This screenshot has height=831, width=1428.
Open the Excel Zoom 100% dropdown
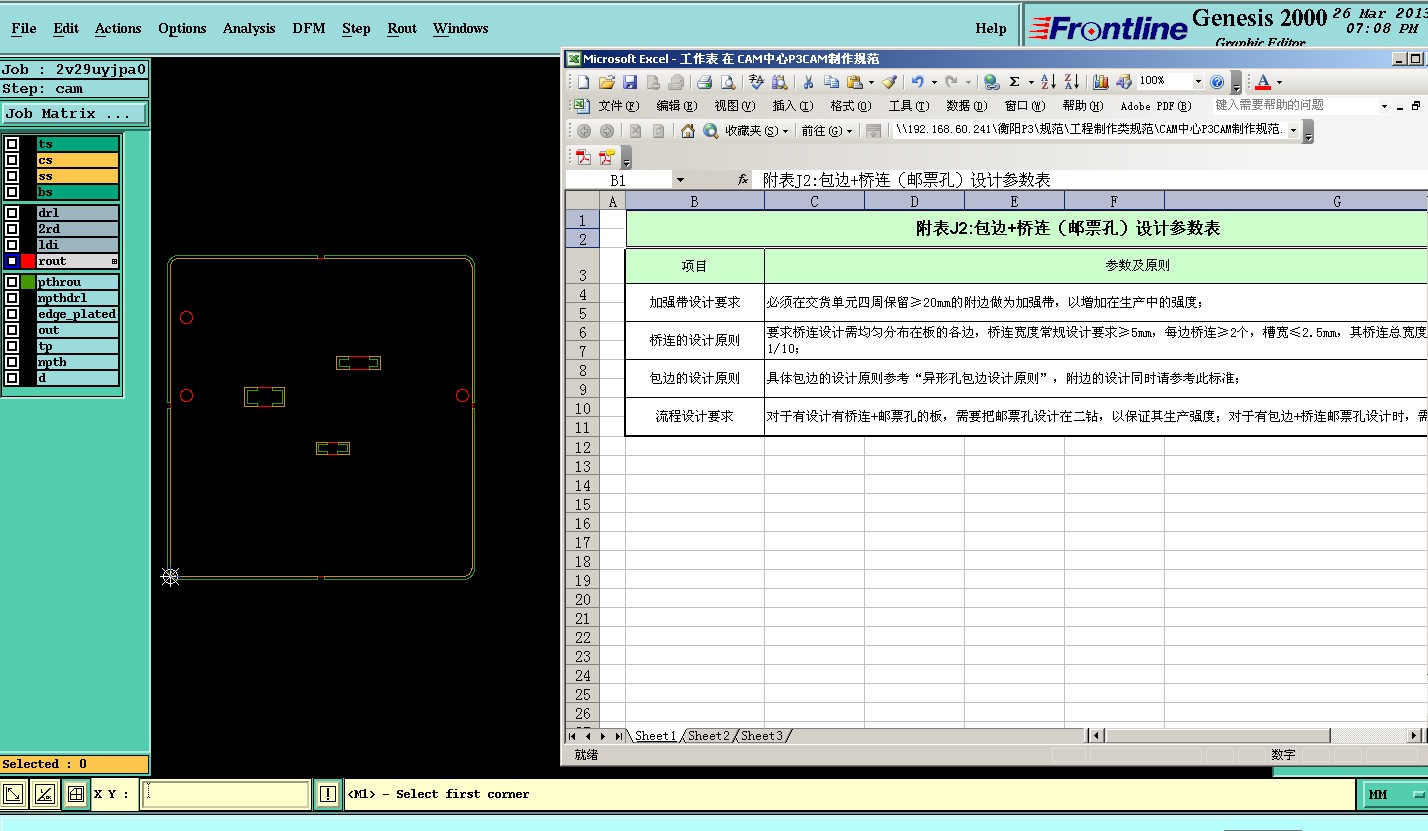pos(1197,82)
